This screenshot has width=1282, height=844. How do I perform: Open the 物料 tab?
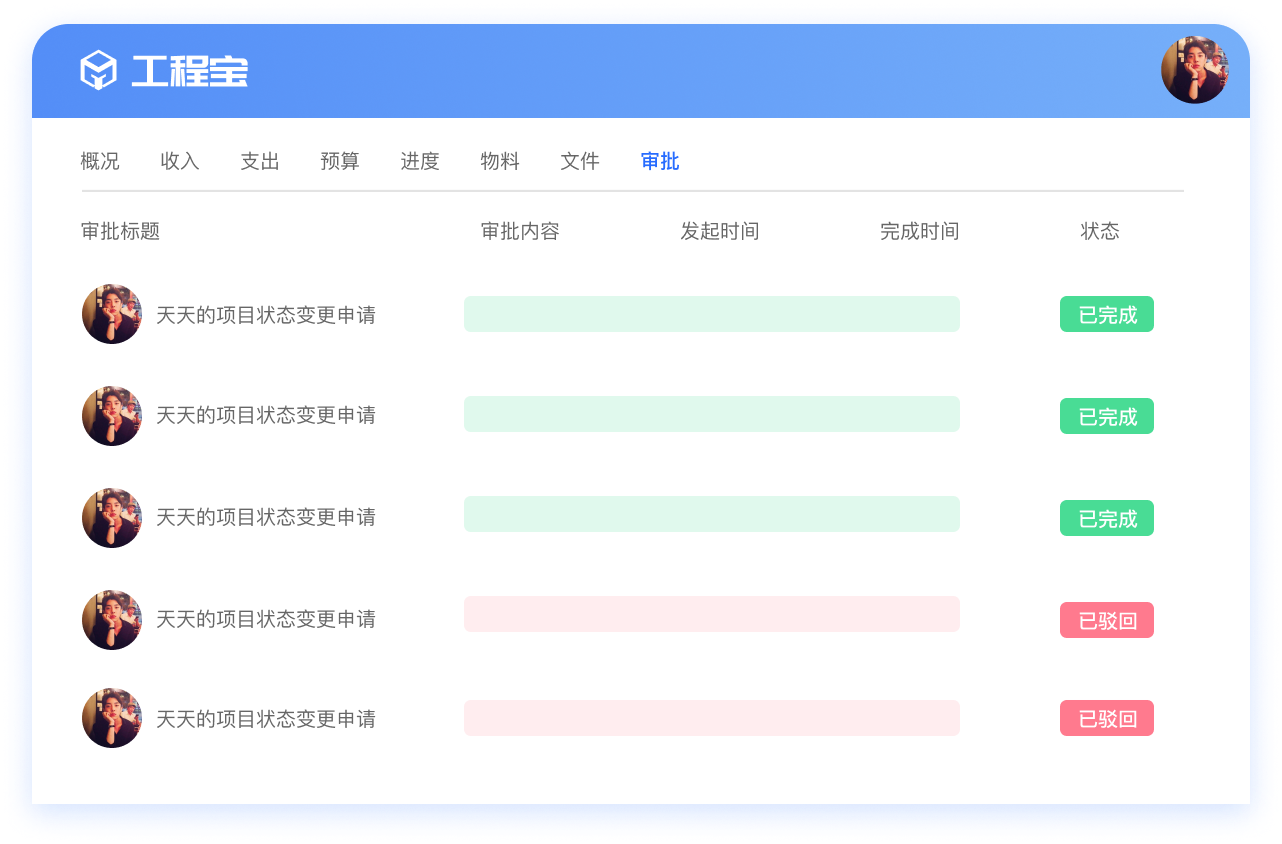(x=500, y=161)
